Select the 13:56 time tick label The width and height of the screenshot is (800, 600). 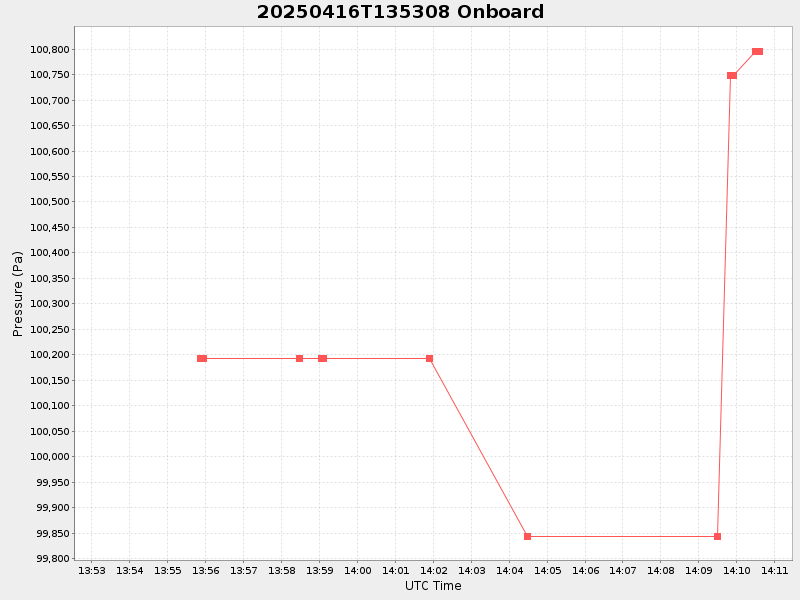[206, 570]
